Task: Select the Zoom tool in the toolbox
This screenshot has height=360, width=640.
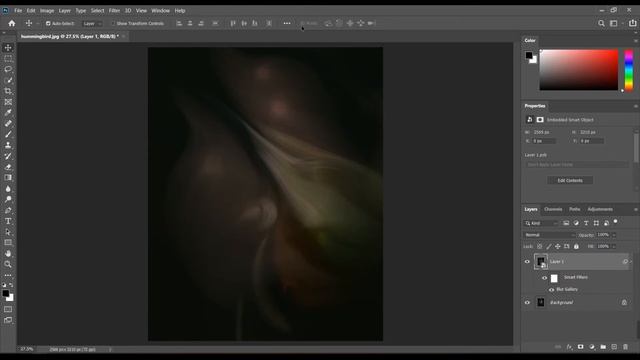Action: click(8, 264)
